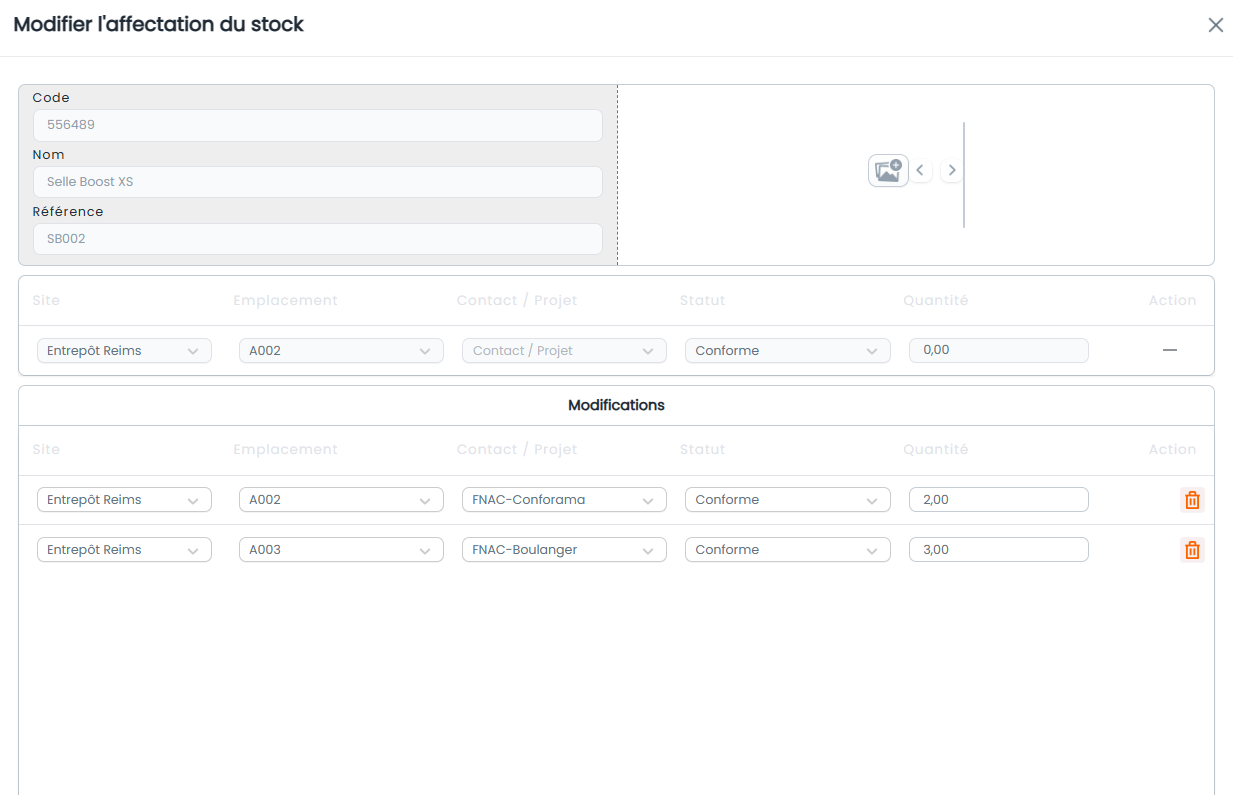Click the Nom label
1233x795 pixels.
(x=48, y=155)
